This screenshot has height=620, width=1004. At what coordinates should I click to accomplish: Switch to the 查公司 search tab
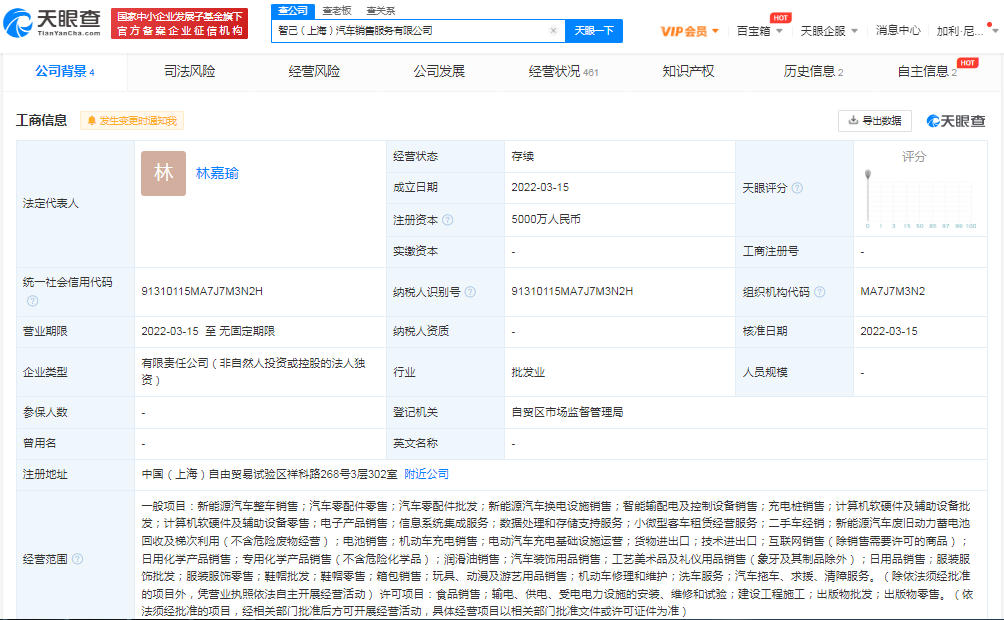pos(293,11)
